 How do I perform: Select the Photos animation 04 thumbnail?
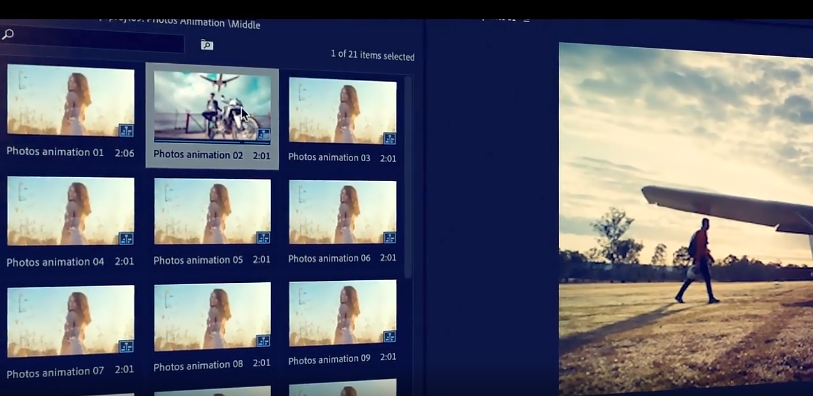point(71,211)
